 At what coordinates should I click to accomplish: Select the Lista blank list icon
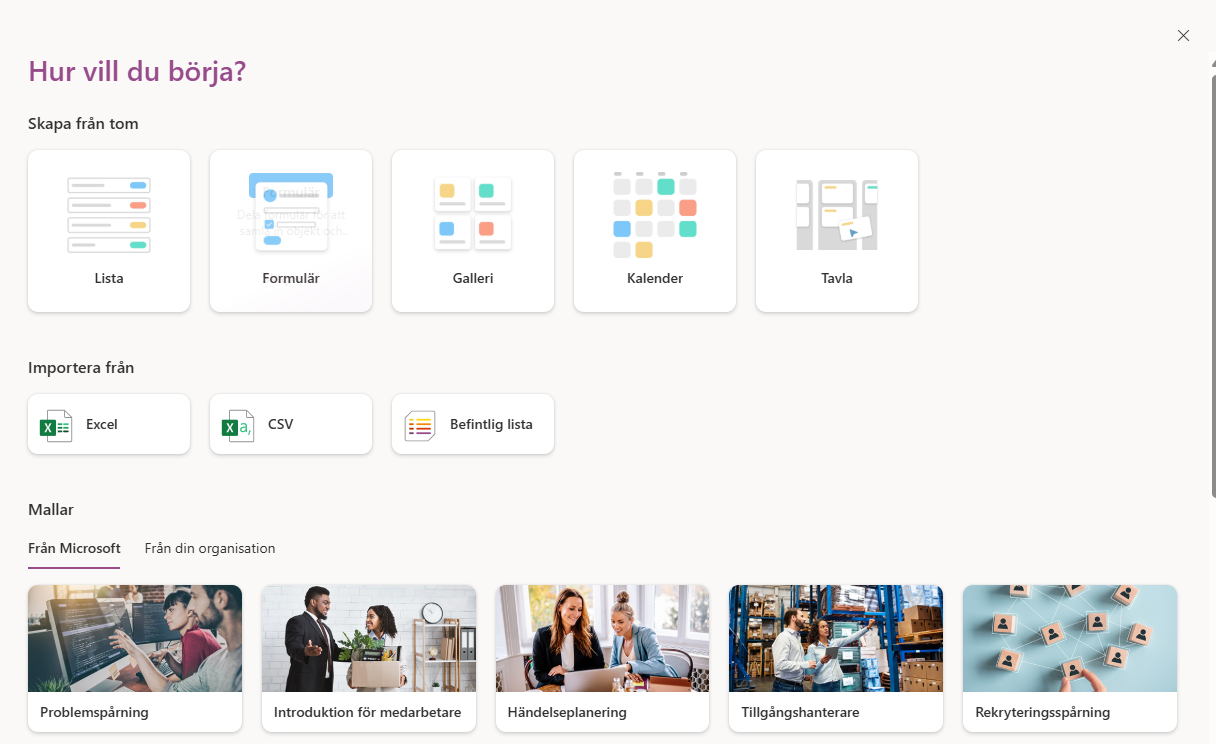(x=108, y=215)
